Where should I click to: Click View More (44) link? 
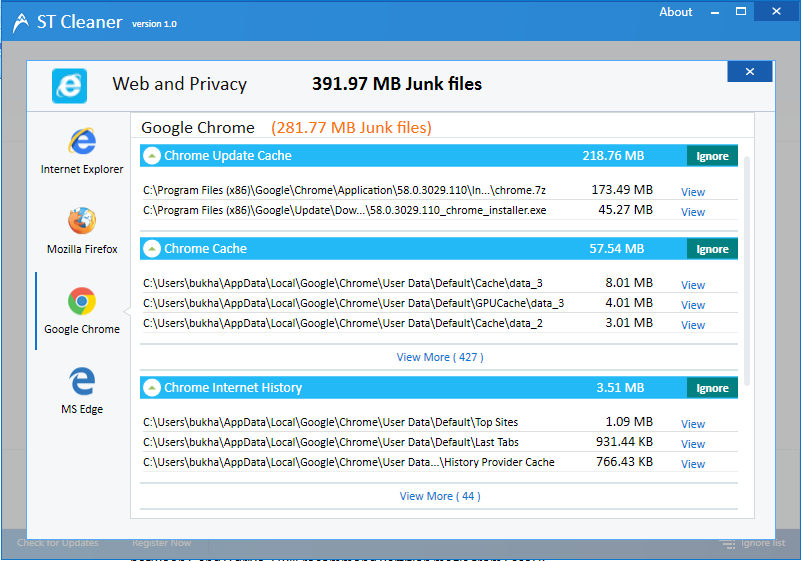click(439, 496)
